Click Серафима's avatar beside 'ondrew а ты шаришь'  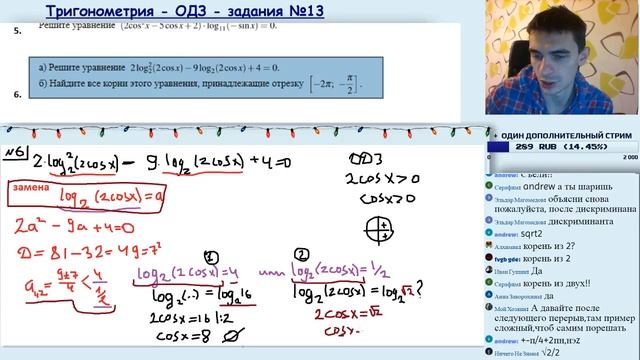point(489,186)
